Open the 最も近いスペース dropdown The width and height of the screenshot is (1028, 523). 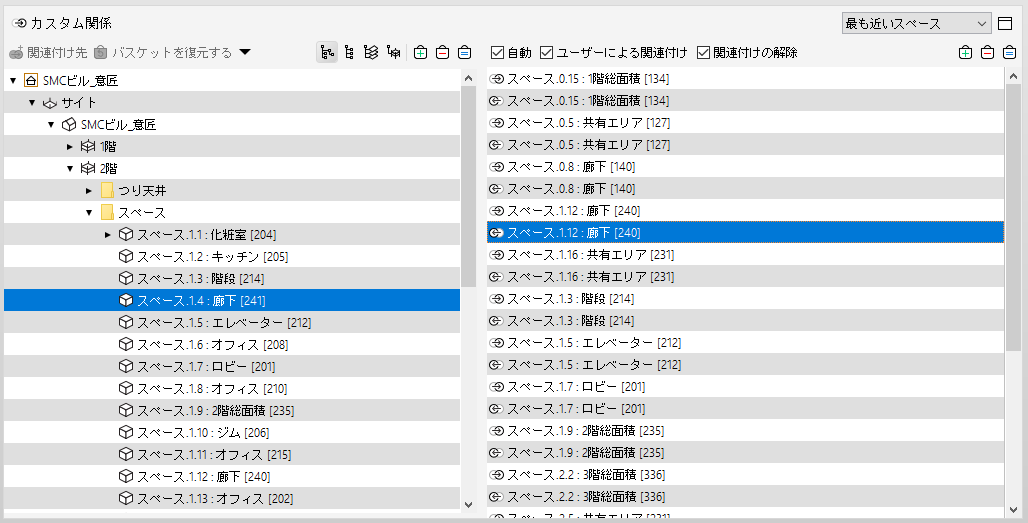(x=917, y=24)
